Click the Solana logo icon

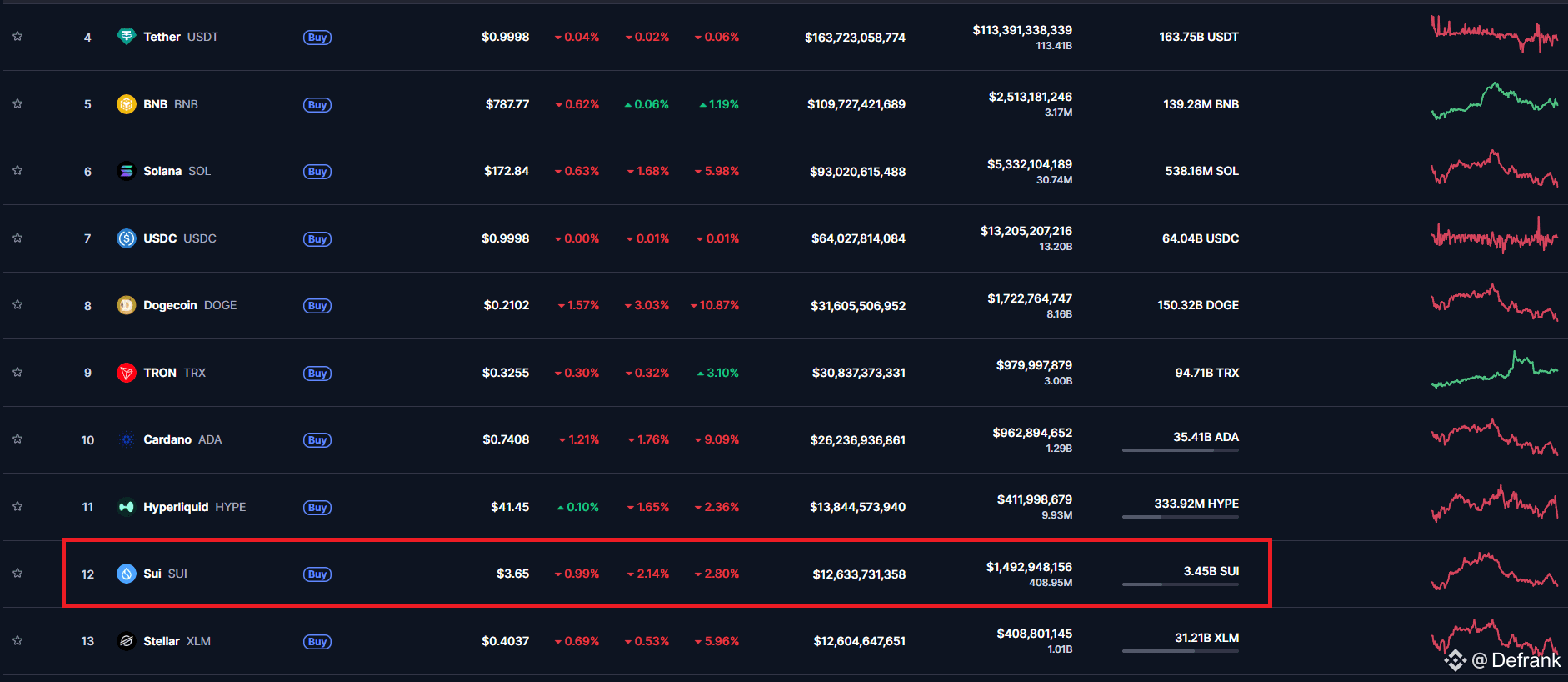[126, 171]
